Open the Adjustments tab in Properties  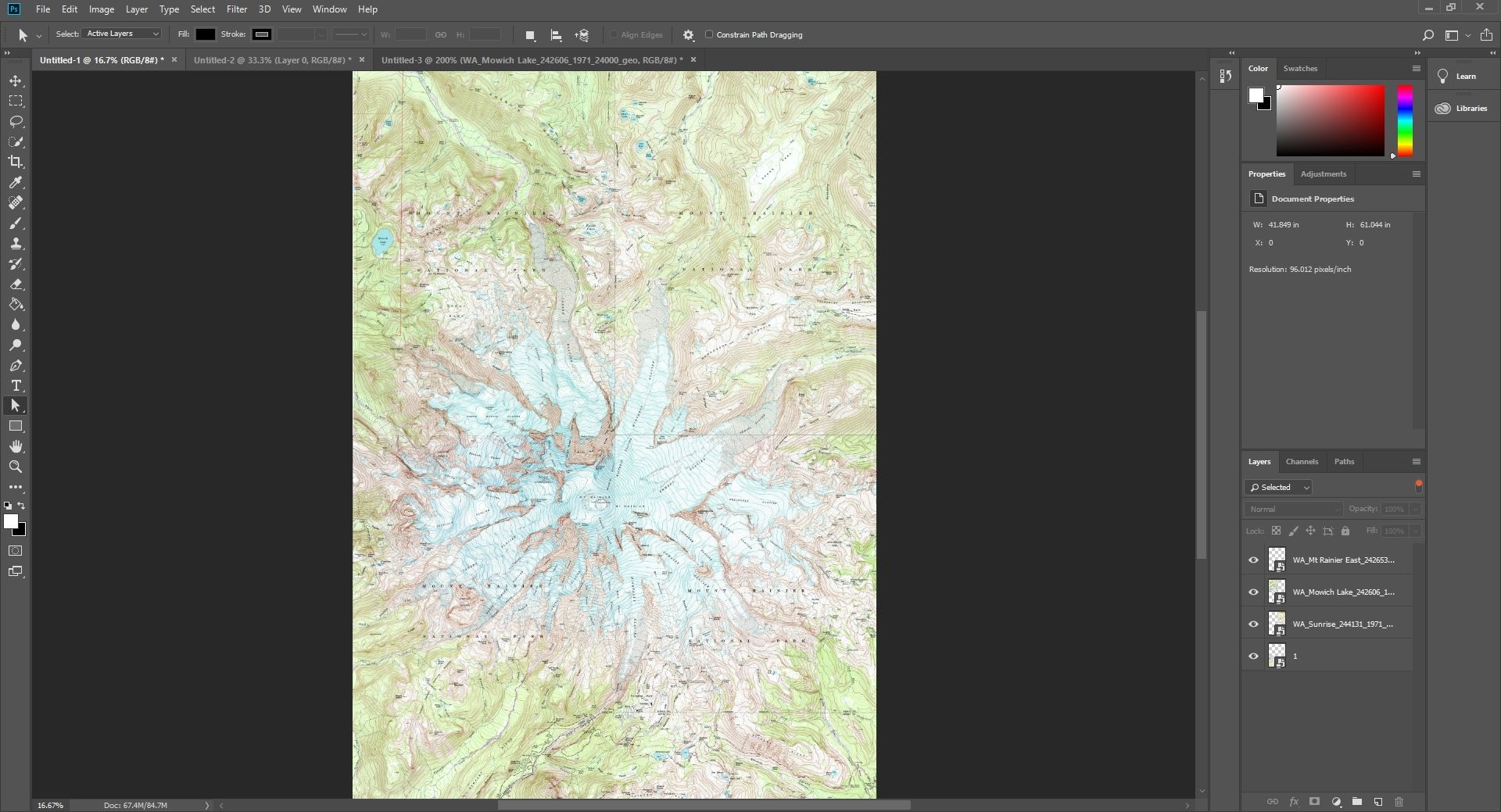pos(1324,173)
